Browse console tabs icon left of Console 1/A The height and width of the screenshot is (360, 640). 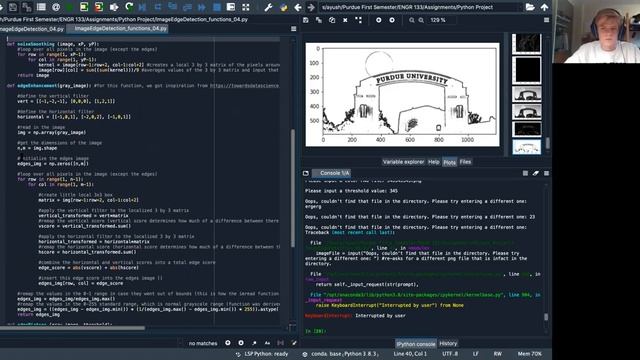[x=306, y=173]
